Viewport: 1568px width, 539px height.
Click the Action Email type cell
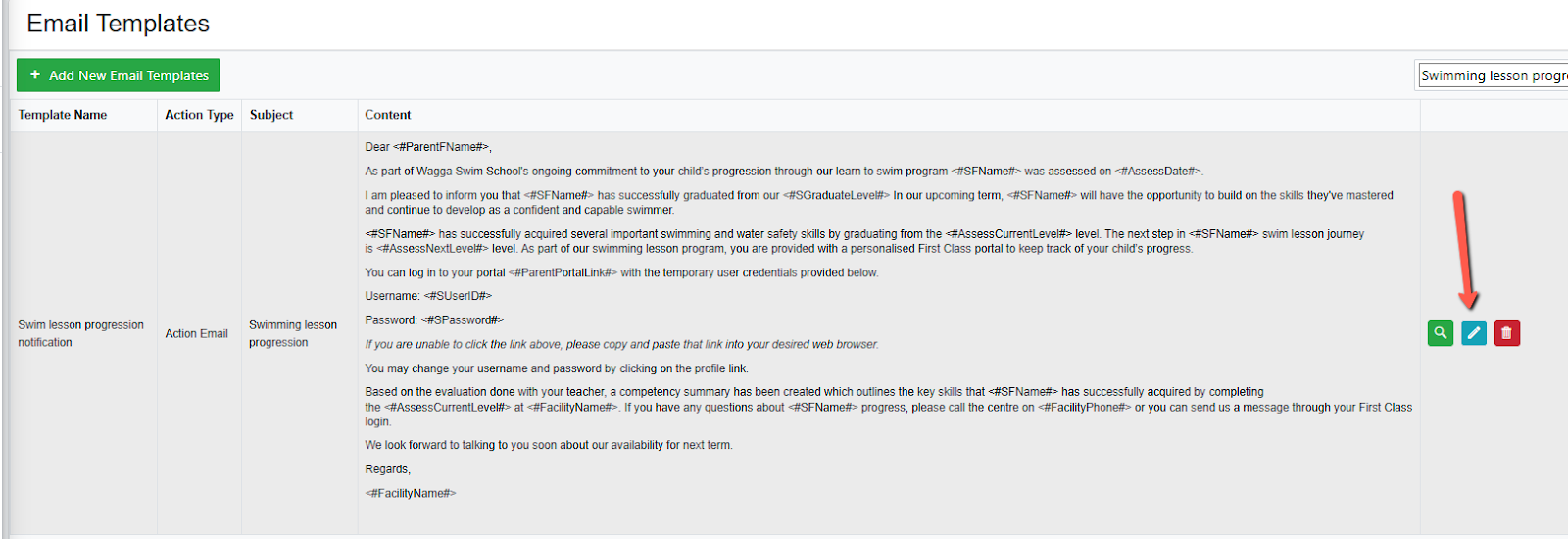tap(196, 333)
